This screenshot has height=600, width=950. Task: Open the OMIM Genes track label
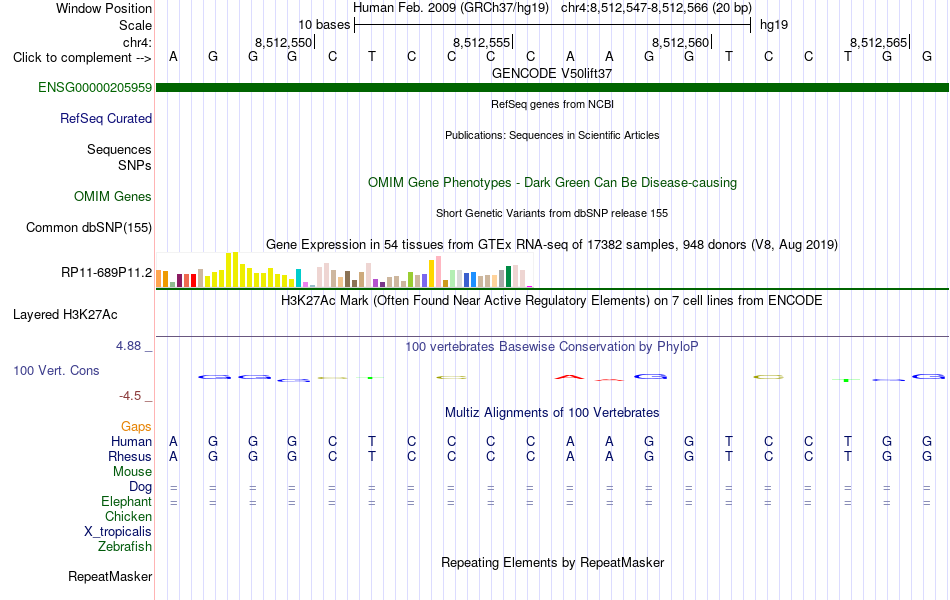coord(113,196)
